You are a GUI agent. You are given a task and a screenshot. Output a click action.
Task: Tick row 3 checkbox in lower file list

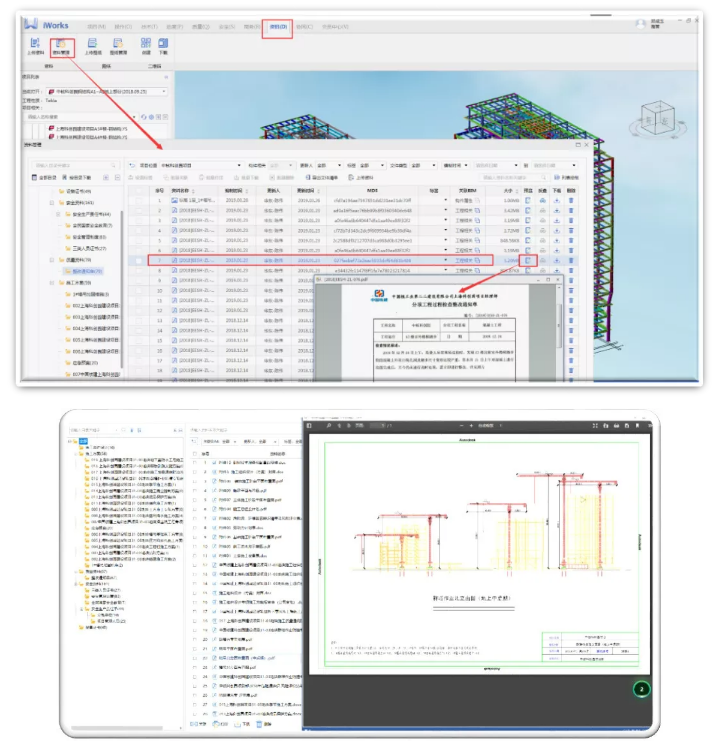pos(194,481)
